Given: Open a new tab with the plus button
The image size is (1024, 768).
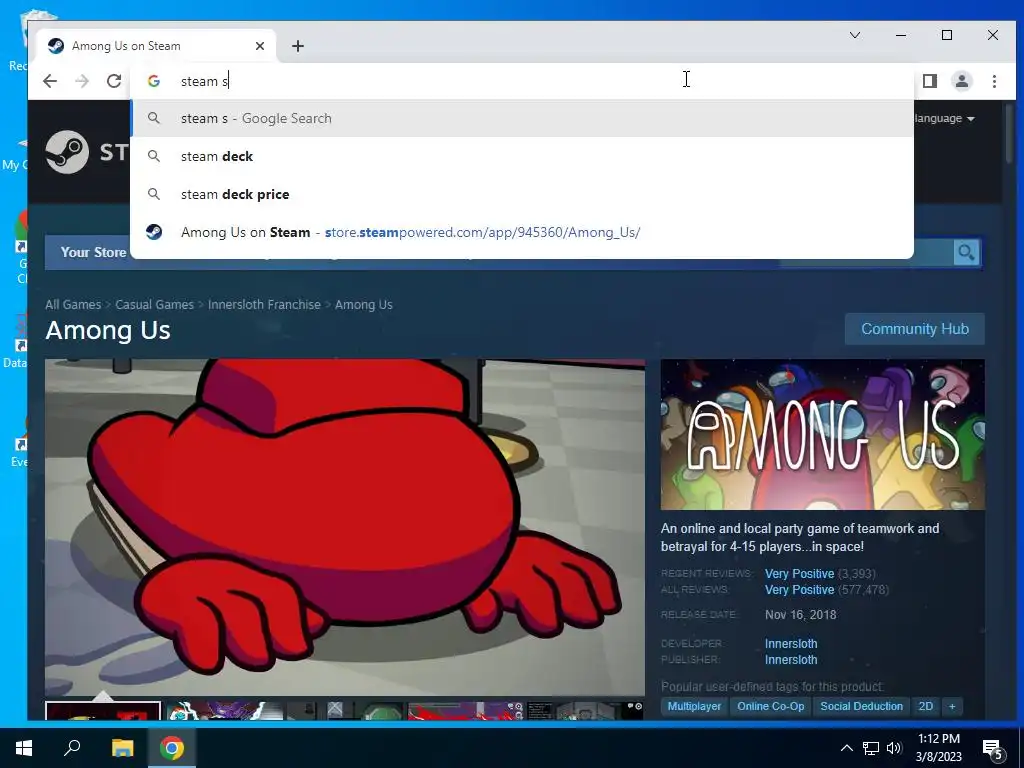Looking at the screenshot, I should click(x=298, y=46).
